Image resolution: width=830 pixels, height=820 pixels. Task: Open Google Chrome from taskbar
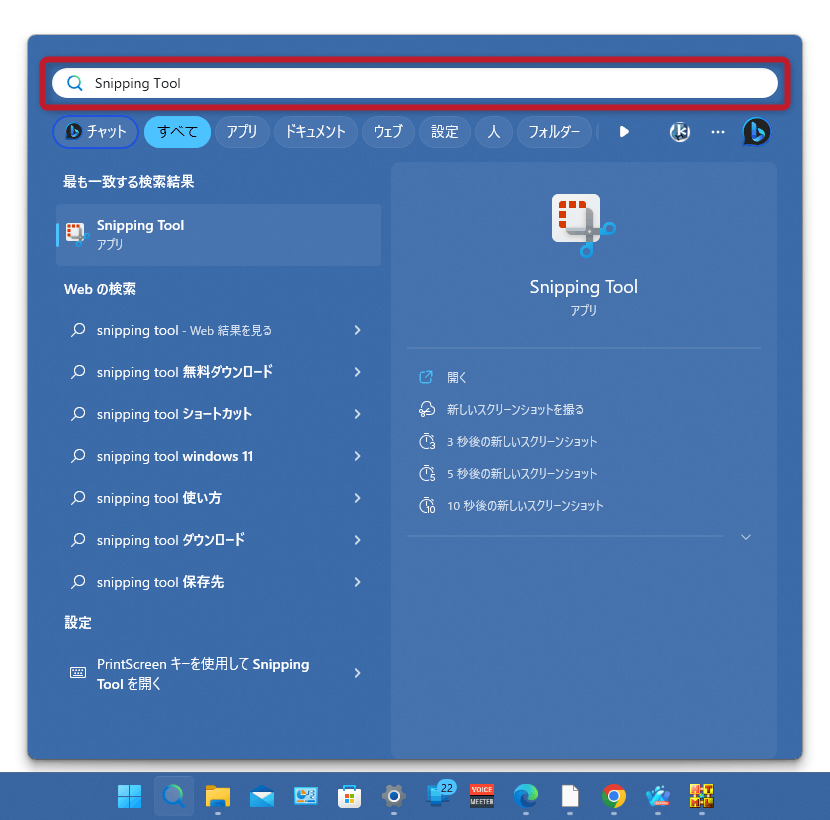(x=614, y=796)
